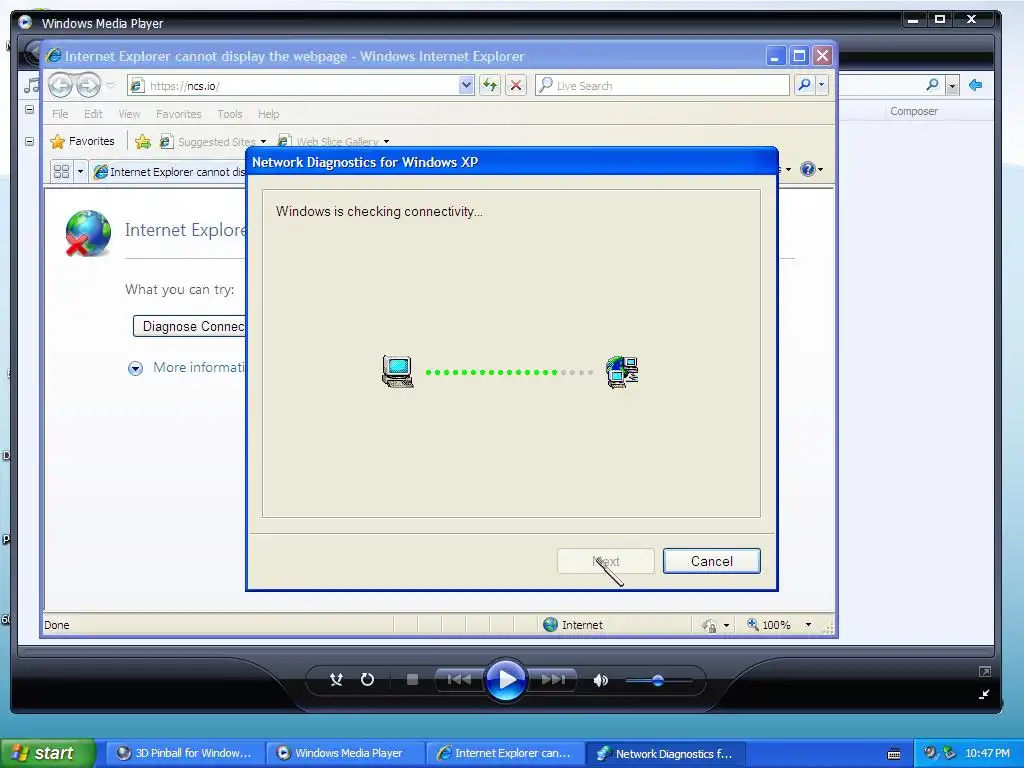Click the Diagnose Connection Problems button
Screen dimensions: 1024x768
click(189, 326)
